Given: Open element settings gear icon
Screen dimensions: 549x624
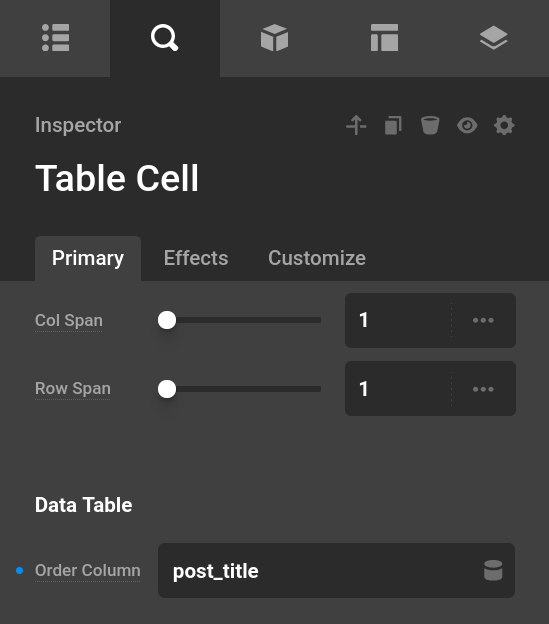Looking at the screenshot, I should pos(504,125).
